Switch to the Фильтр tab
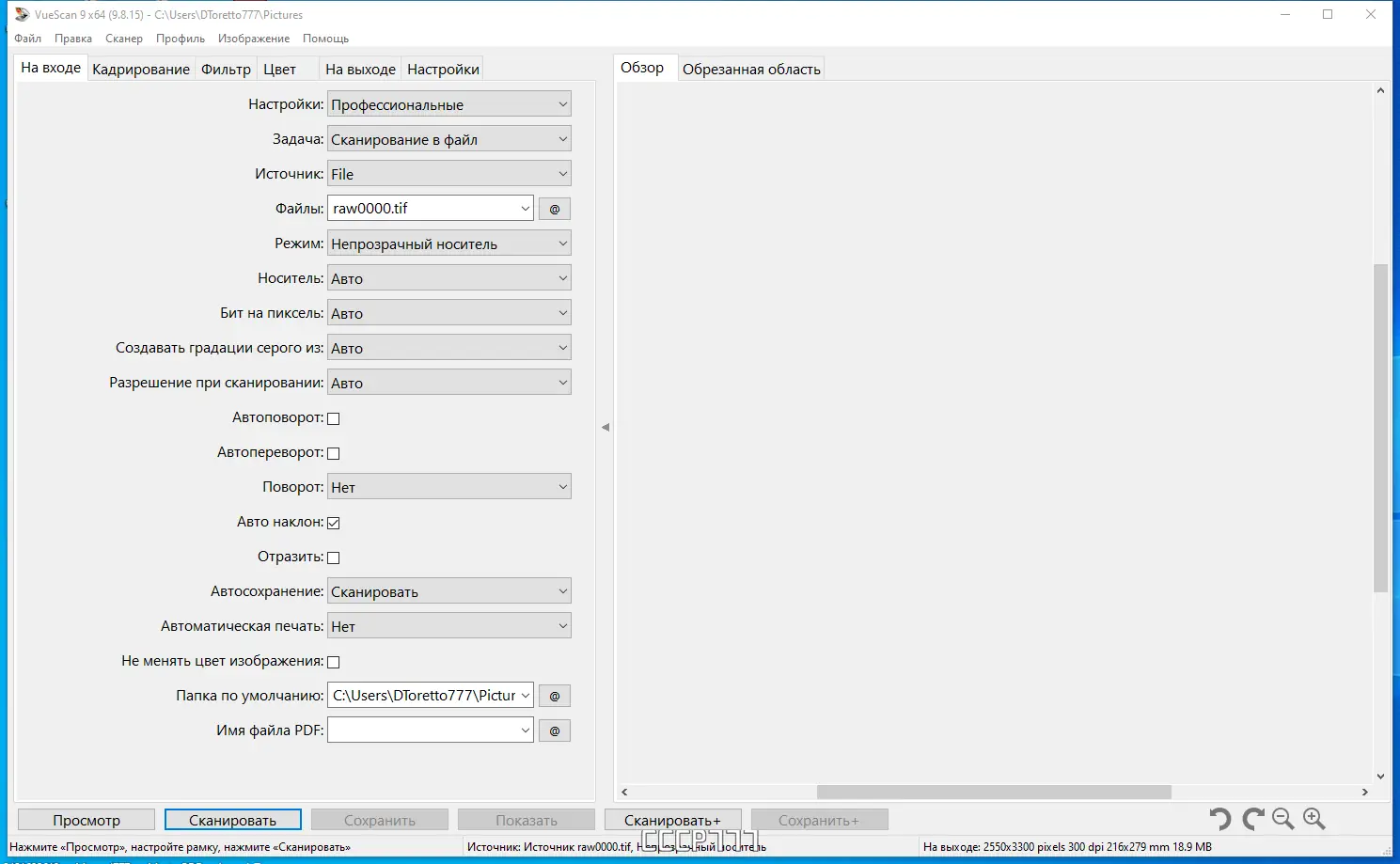The width and height of the screenshot is (1400, 864). (x=226, y=69)
